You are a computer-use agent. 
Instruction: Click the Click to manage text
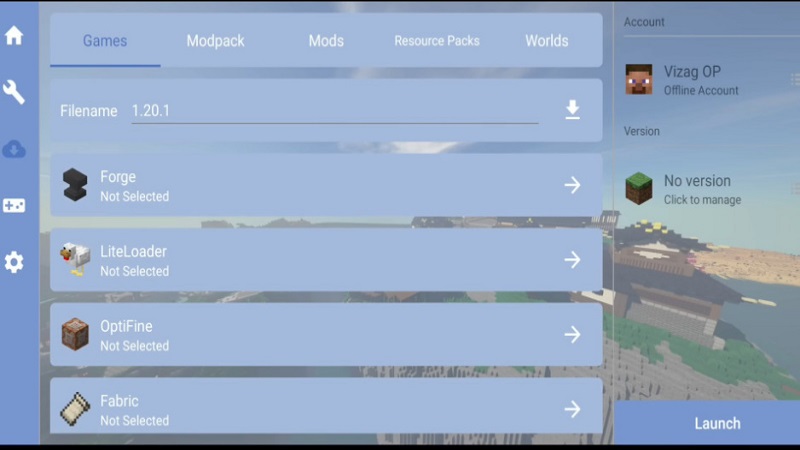pos(702,200)
